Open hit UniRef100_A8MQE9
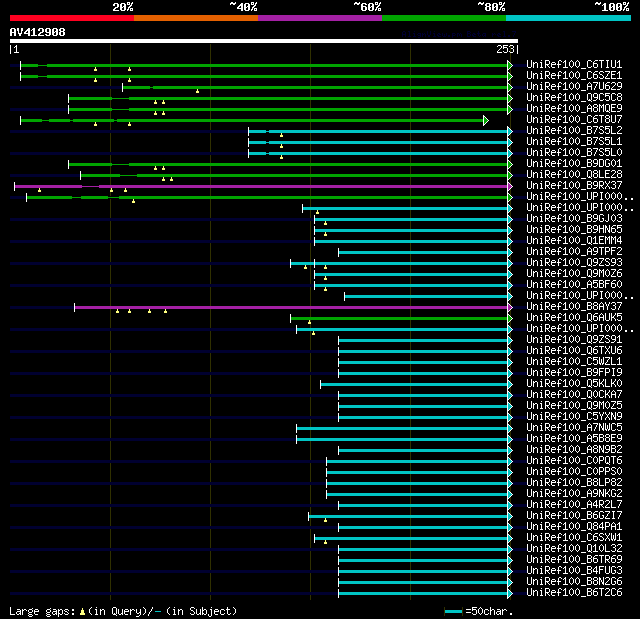 [x=574, y=109]
